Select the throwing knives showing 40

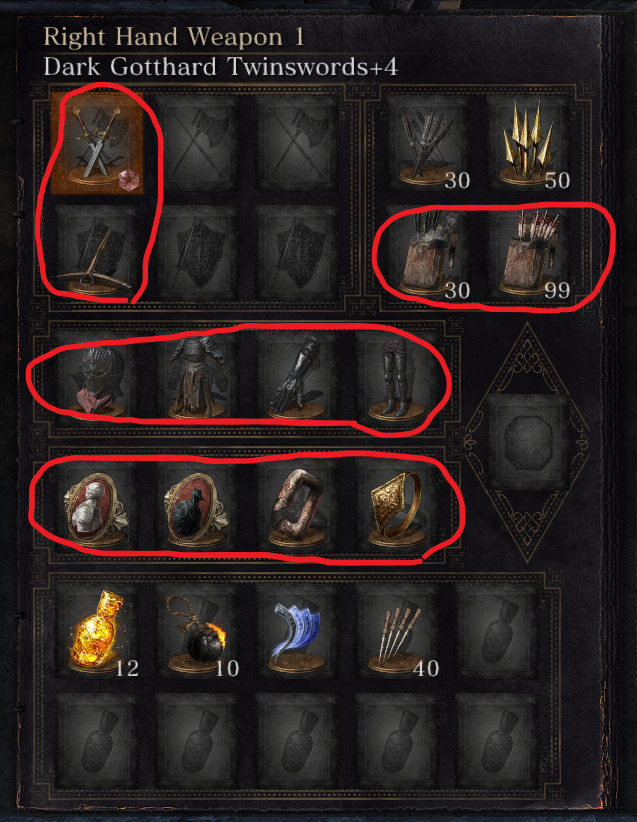(397, 632)
